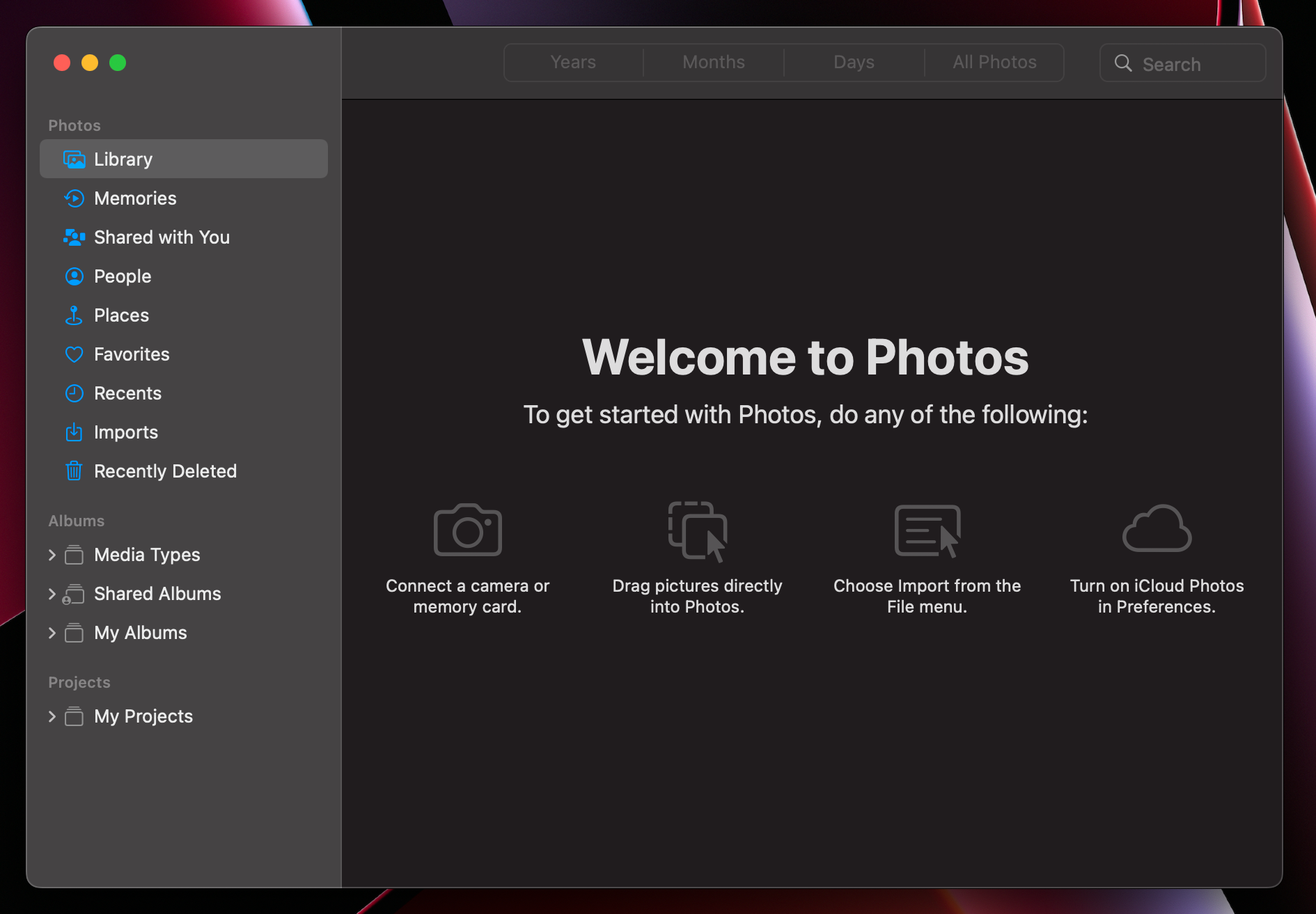Open the Imports label

(x=126, y=432)
